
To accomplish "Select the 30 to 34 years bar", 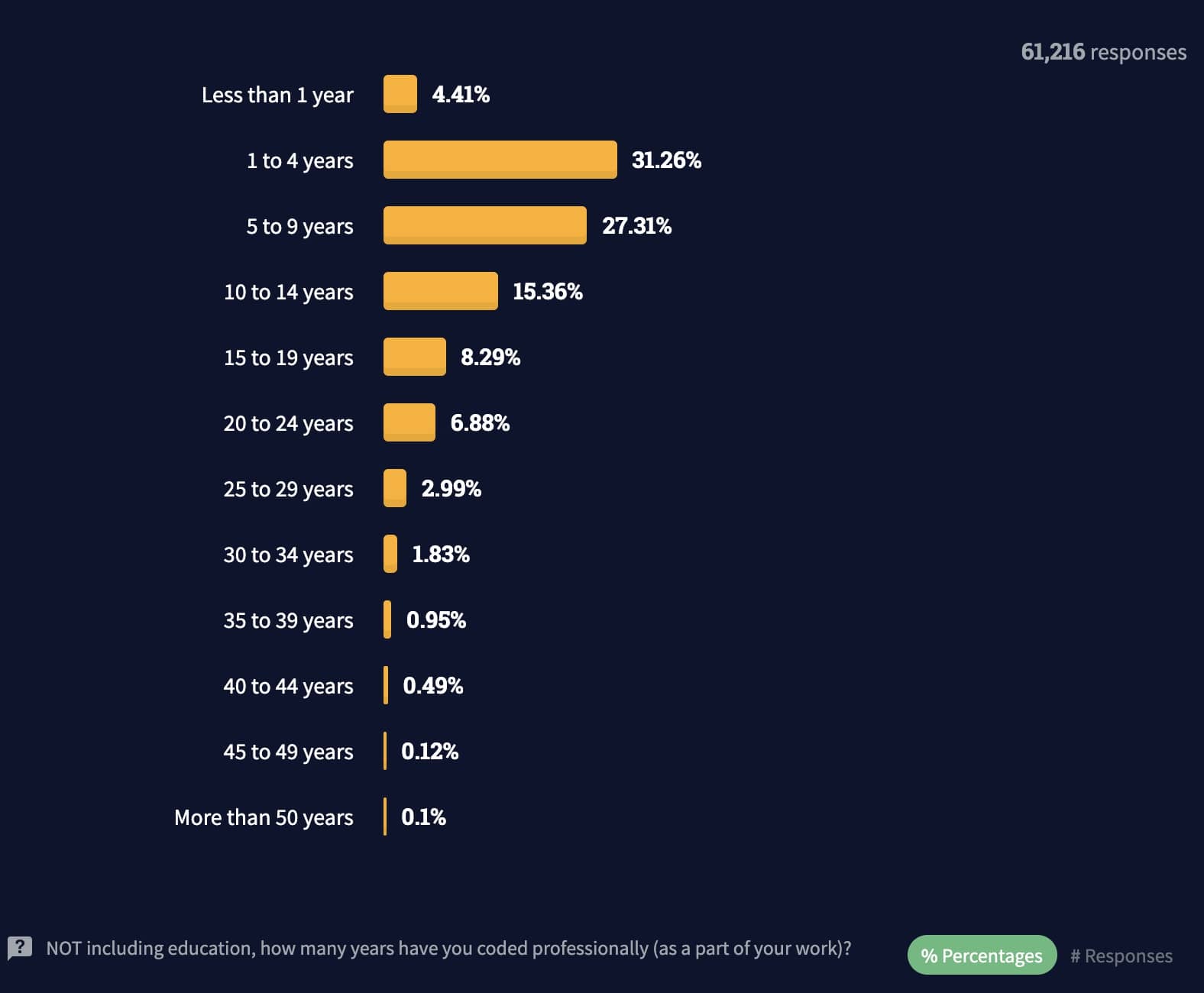I will (x=390, y=554).
